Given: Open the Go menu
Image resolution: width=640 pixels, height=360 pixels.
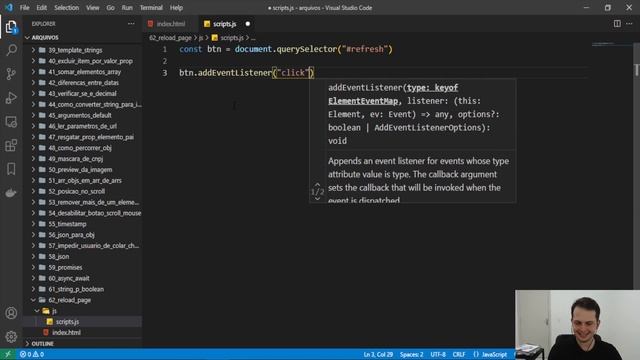Looking at the screenshot, I should point(111,8).
